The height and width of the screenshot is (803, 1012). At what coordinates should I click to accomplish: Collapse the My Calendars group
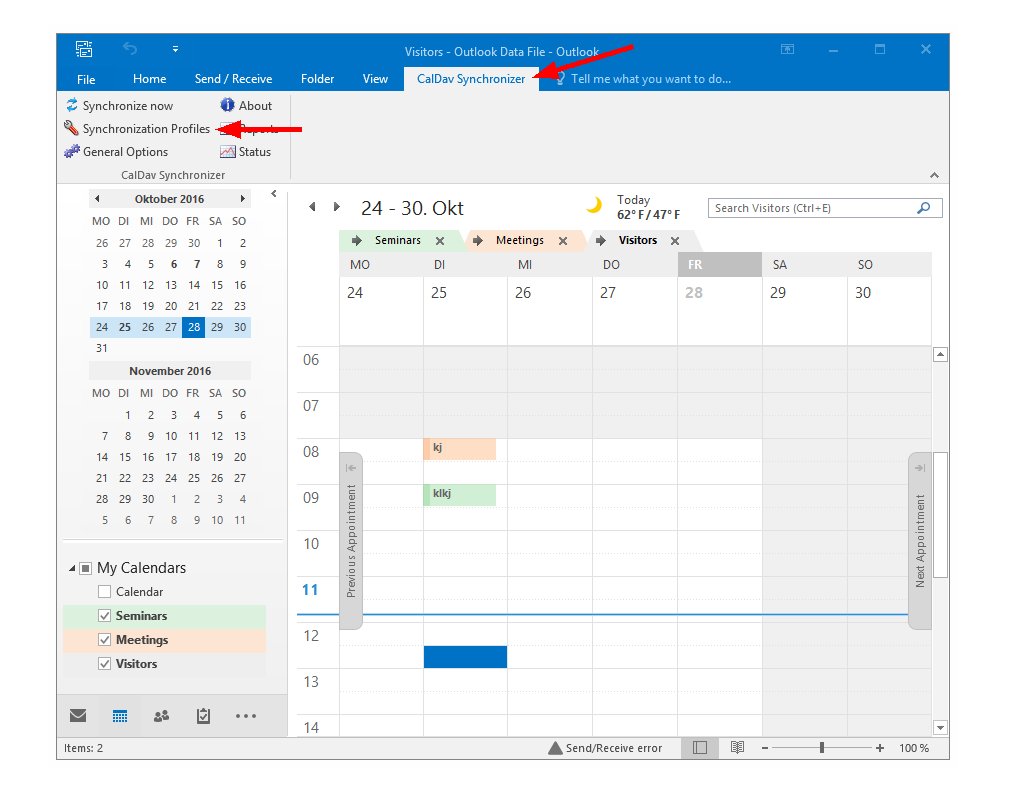pyautogui.click(x=72, y=569)
